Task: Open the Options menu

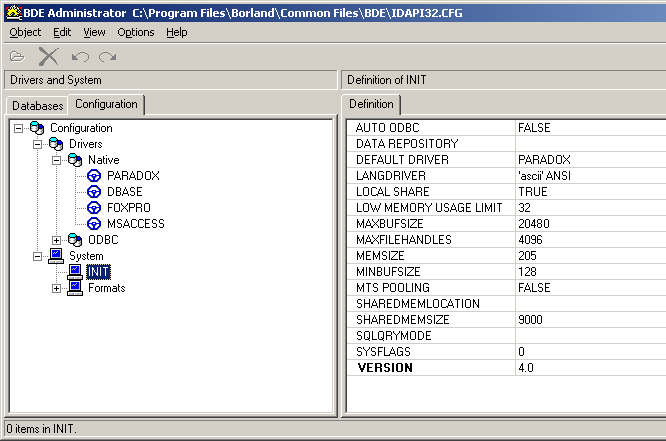Action: tap(136, 32)
